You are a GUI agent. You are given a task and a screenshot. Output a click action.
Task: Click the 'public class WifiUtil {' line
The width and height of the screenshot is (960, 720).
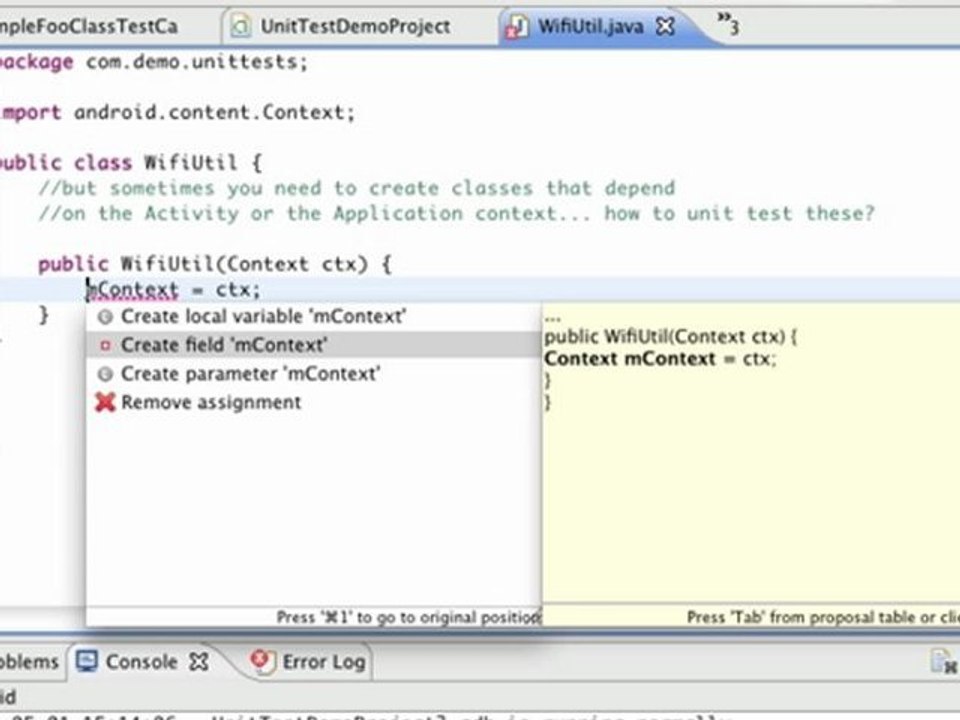pyautogui.click(x=131, y=163)
